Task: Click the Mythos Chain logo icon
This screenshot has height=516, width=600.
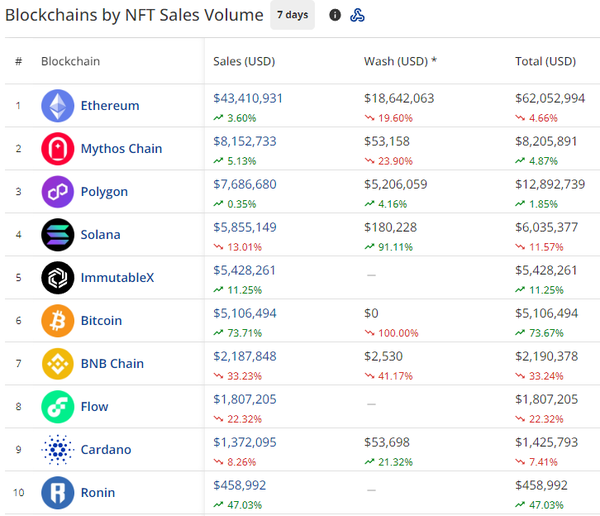Action: tap(57, 149)
